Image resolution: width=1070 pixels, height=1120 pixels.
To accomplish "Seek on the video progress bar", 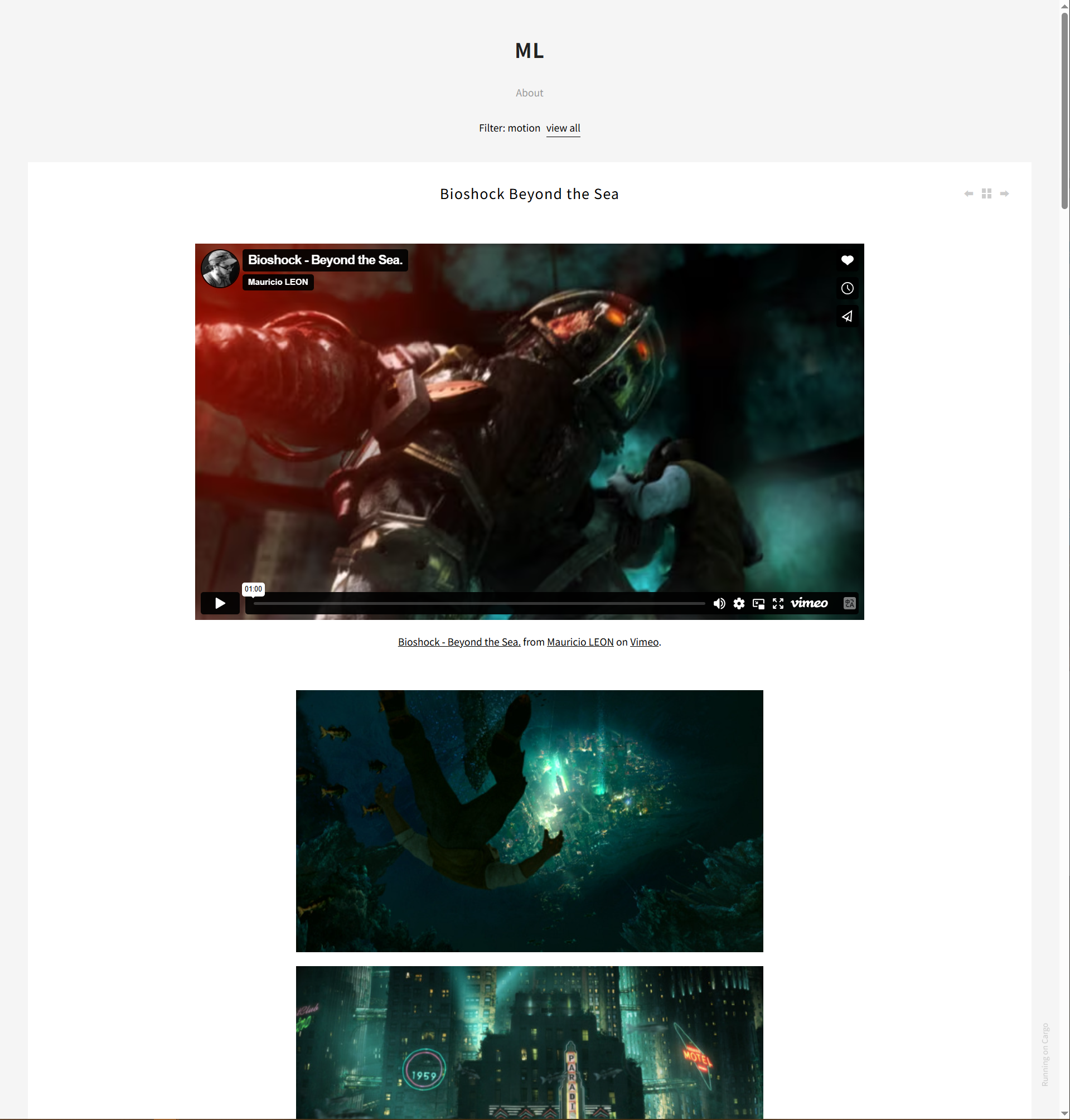I will [479, 603].
